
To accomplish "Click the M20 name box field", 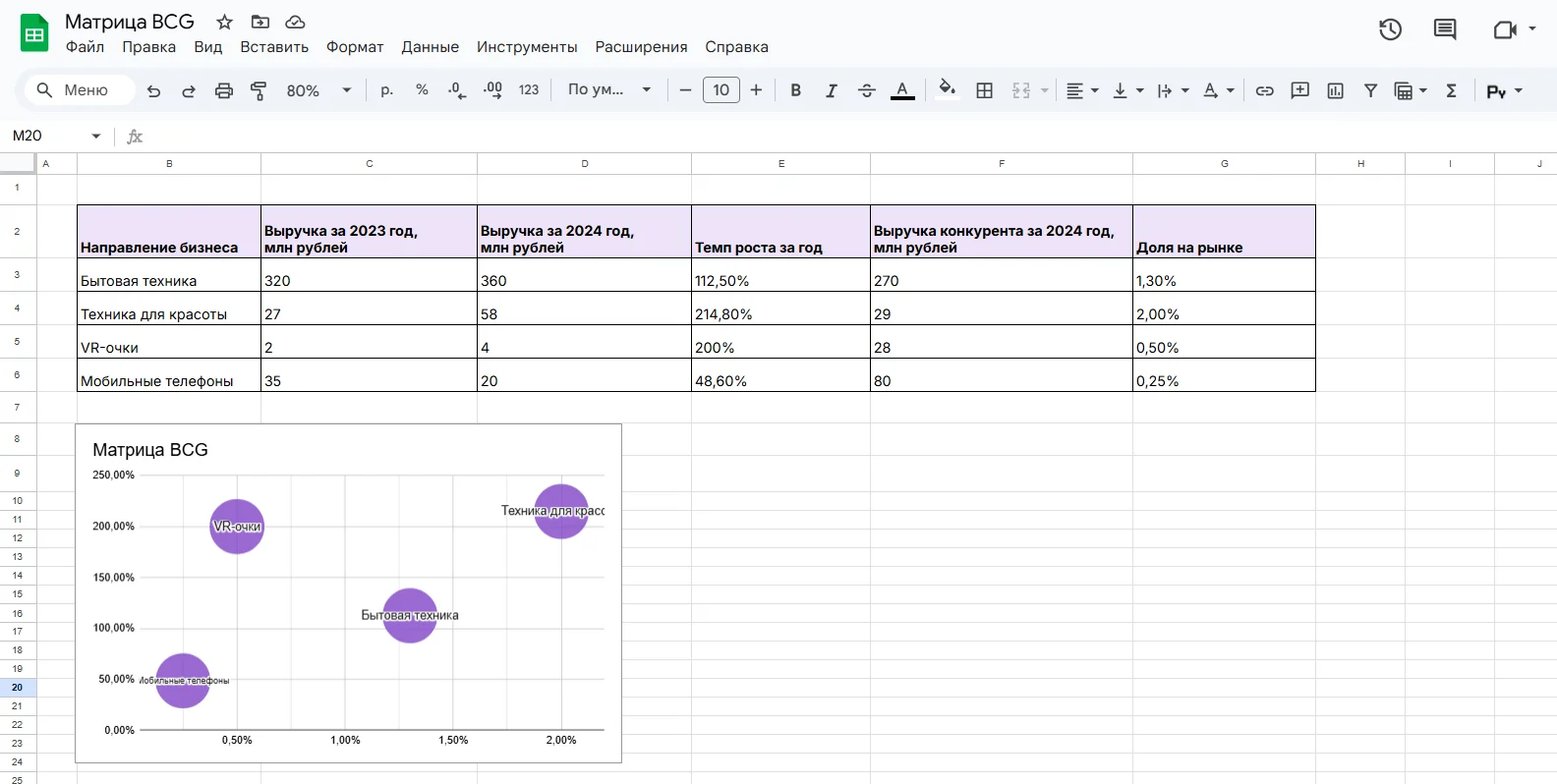I will (49, 136).
